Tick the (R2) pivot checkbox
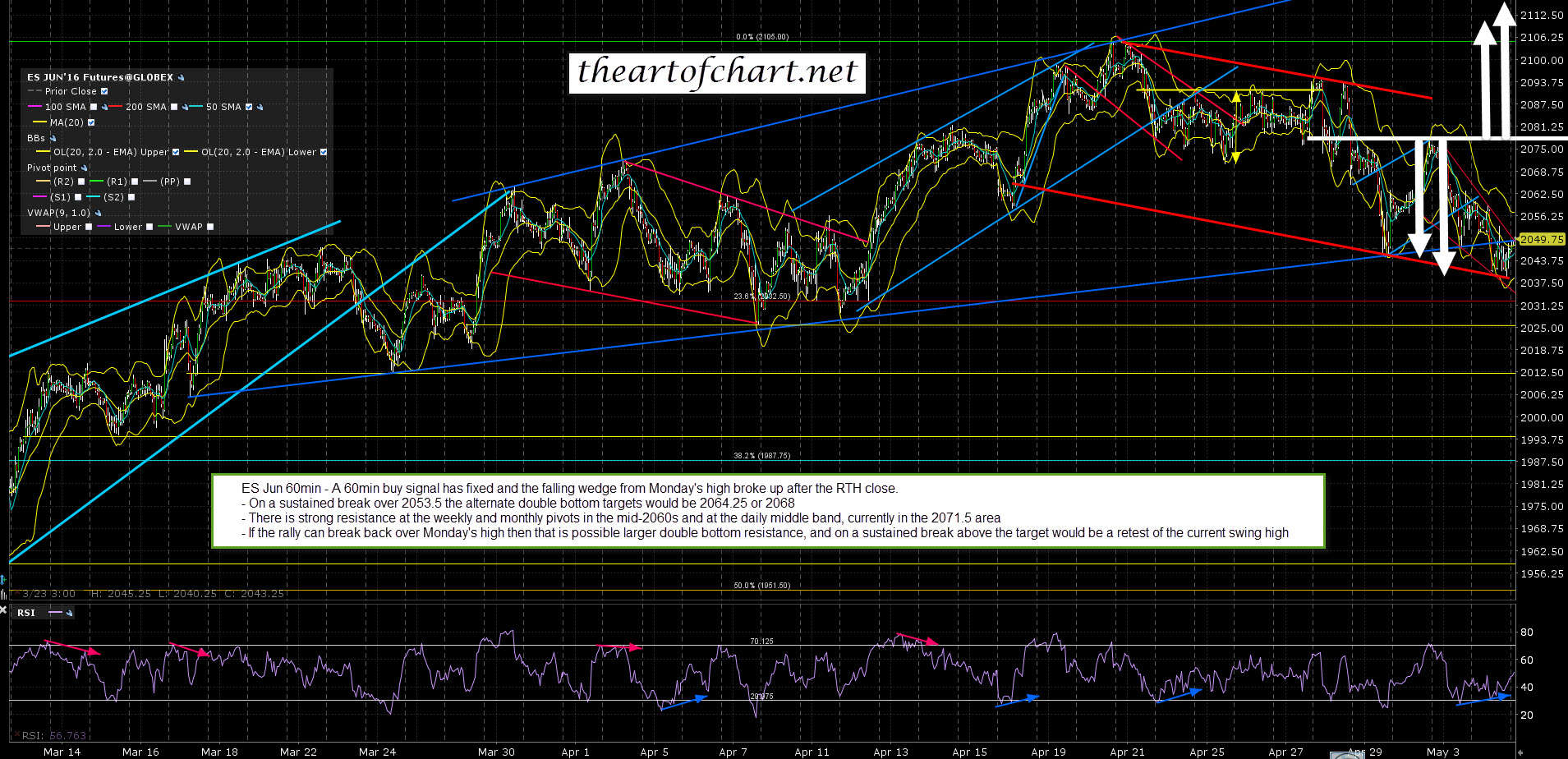 pos(81,182)
